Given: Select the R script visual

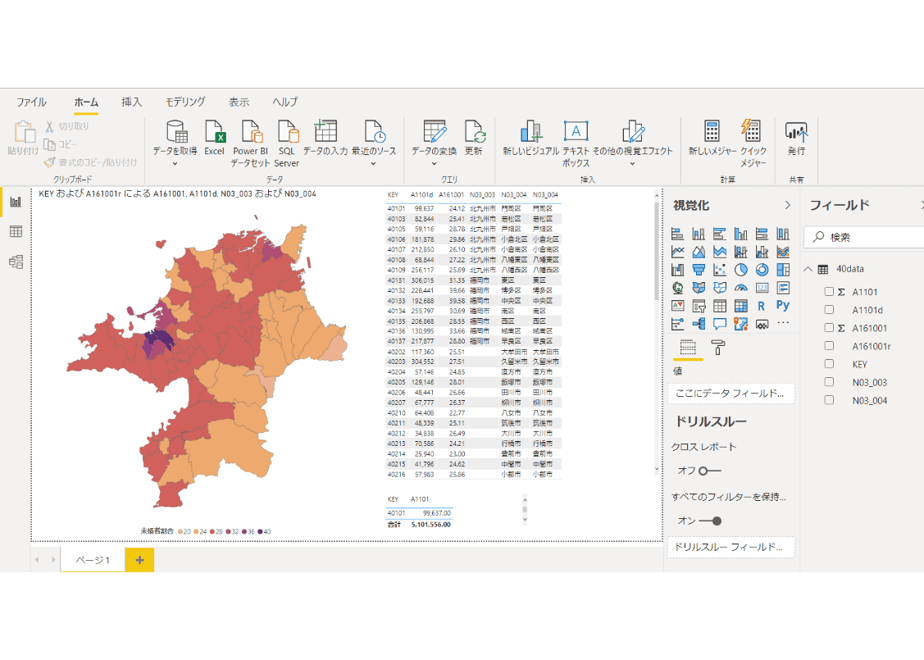Looking at the screenshot, I should click(x=762, y=306).
